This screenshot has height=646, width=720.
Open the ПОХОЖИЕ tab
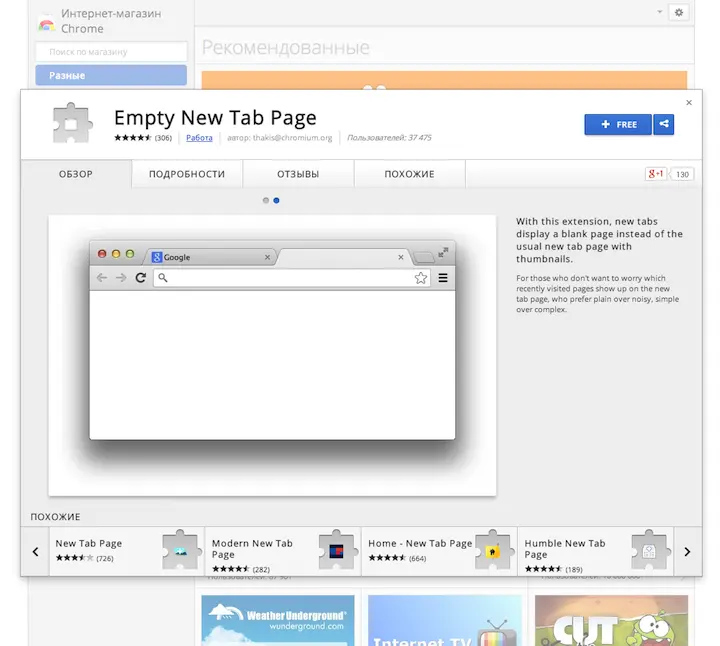(x=409, y=174)
